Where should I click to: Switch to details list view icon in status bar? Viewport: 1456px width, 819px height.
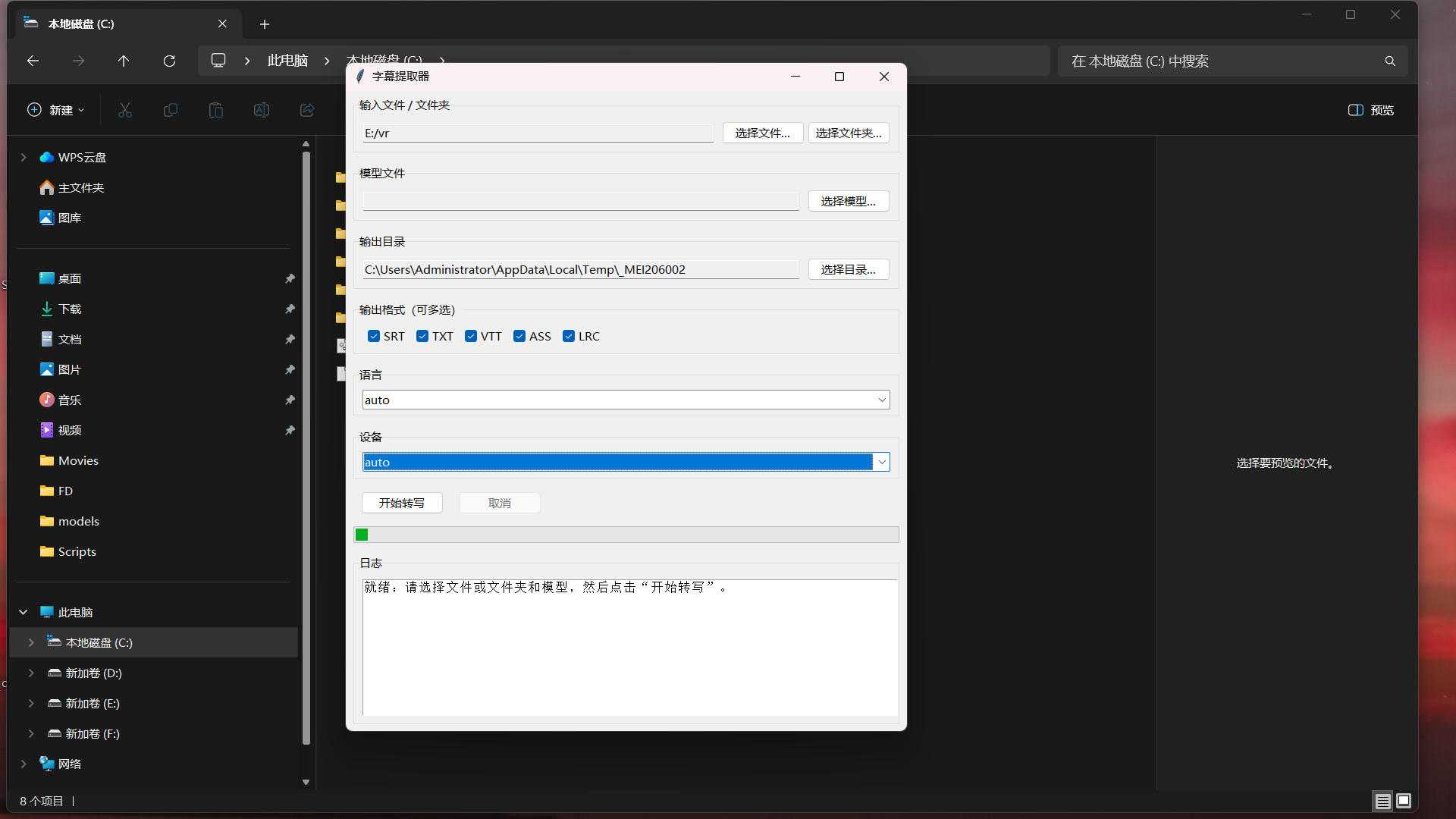coord(1382,801)
